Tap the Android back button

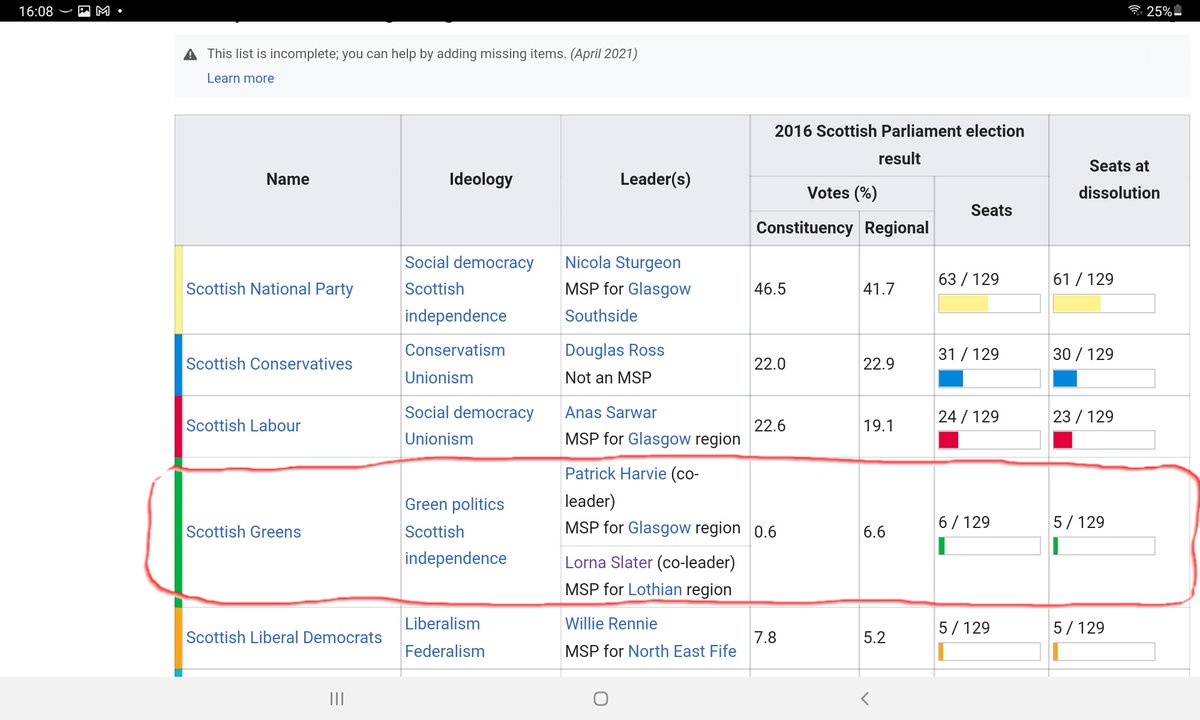(x=864, y=699)
